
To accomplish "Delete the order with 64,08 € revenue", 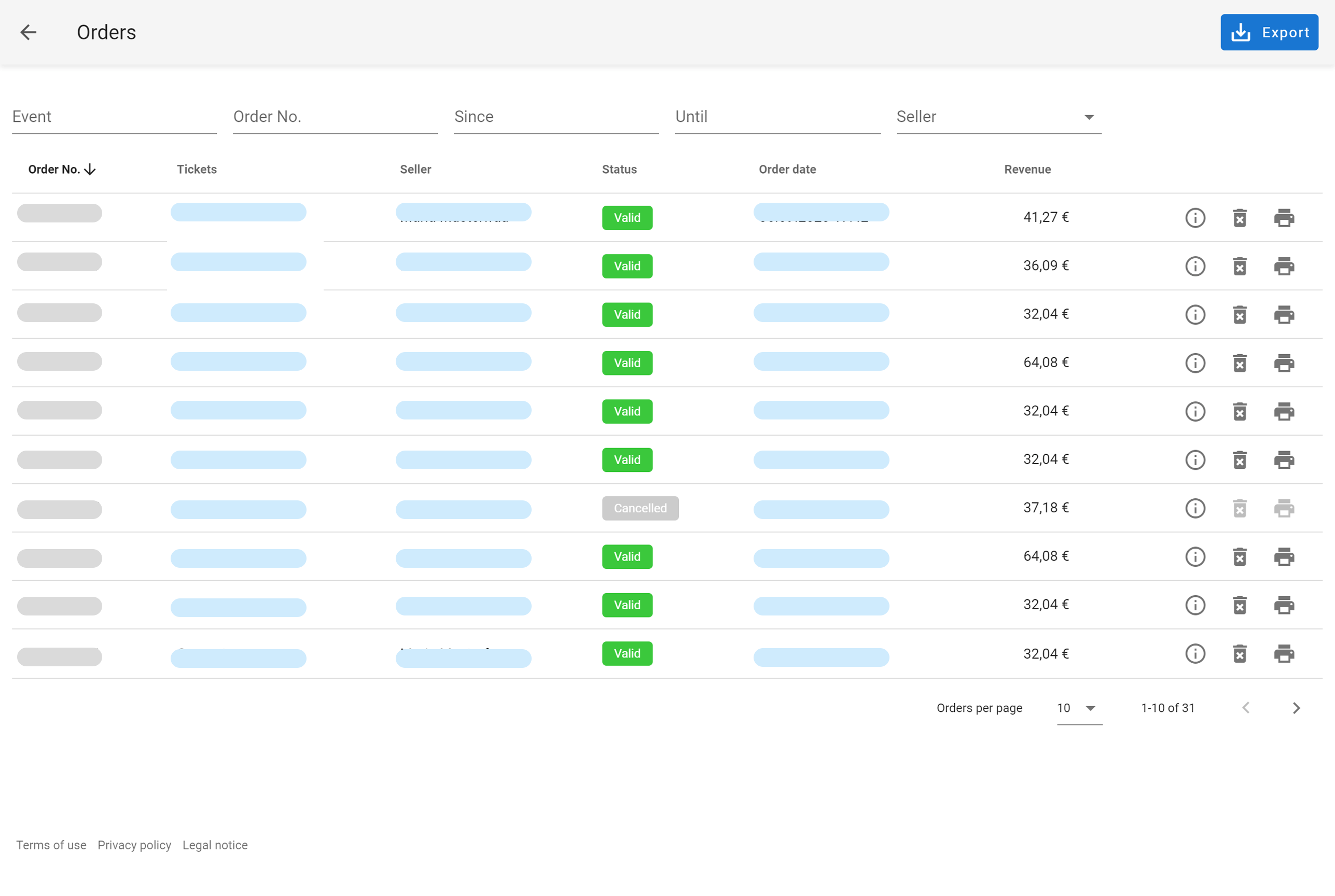I will click(x=1240, y=363).
